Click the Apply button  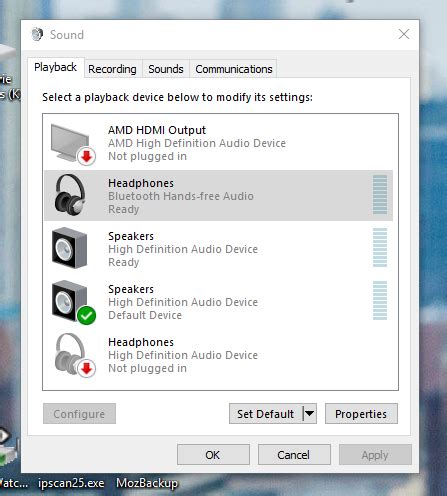[375, 455]
